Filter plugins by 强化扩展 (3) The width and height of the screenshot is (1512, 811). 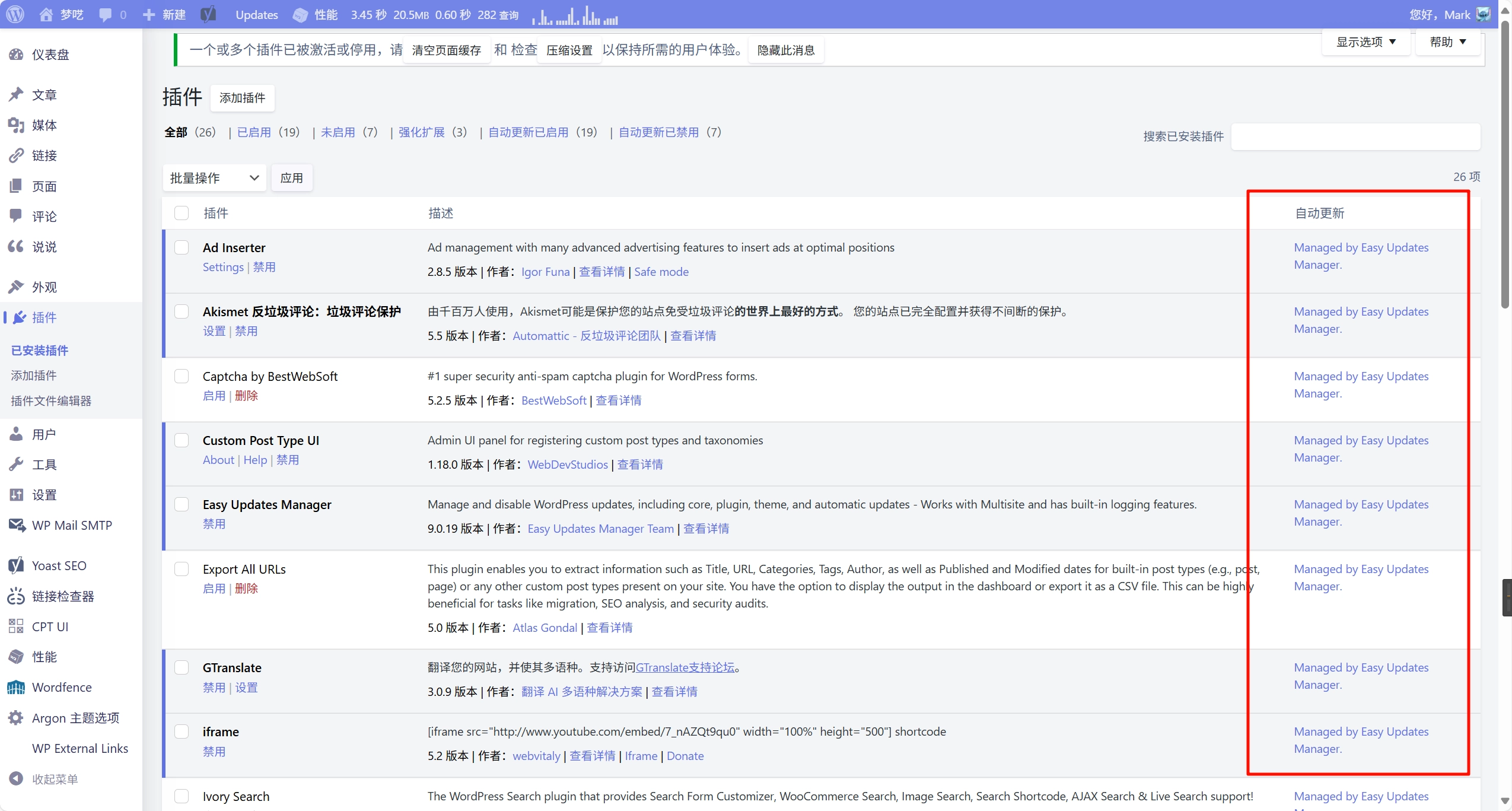[432, 132]
